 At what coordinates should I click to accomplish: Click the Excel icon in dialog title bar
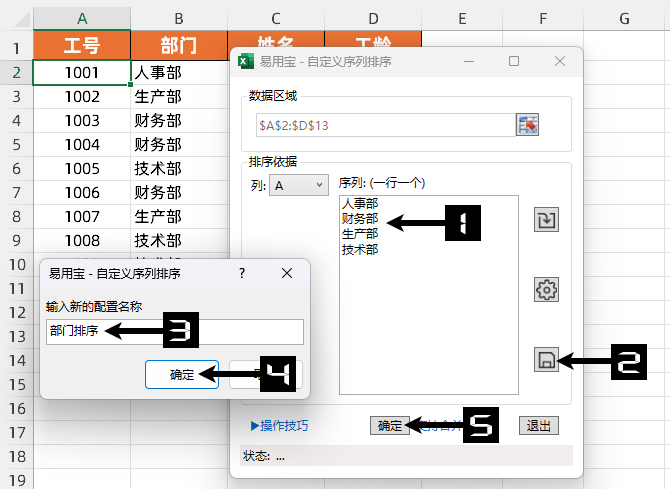[x=246, y=62]
